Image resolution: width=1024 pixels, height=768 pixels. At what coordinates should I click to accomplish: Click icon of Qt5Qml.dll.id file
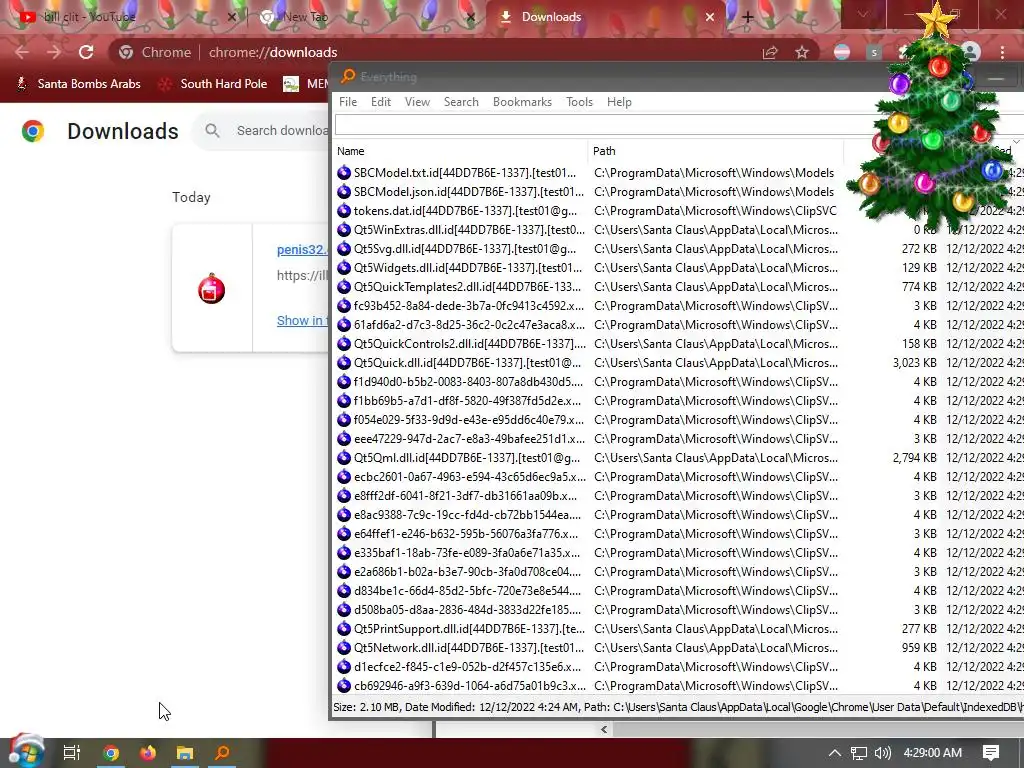[x=344, y=458]
